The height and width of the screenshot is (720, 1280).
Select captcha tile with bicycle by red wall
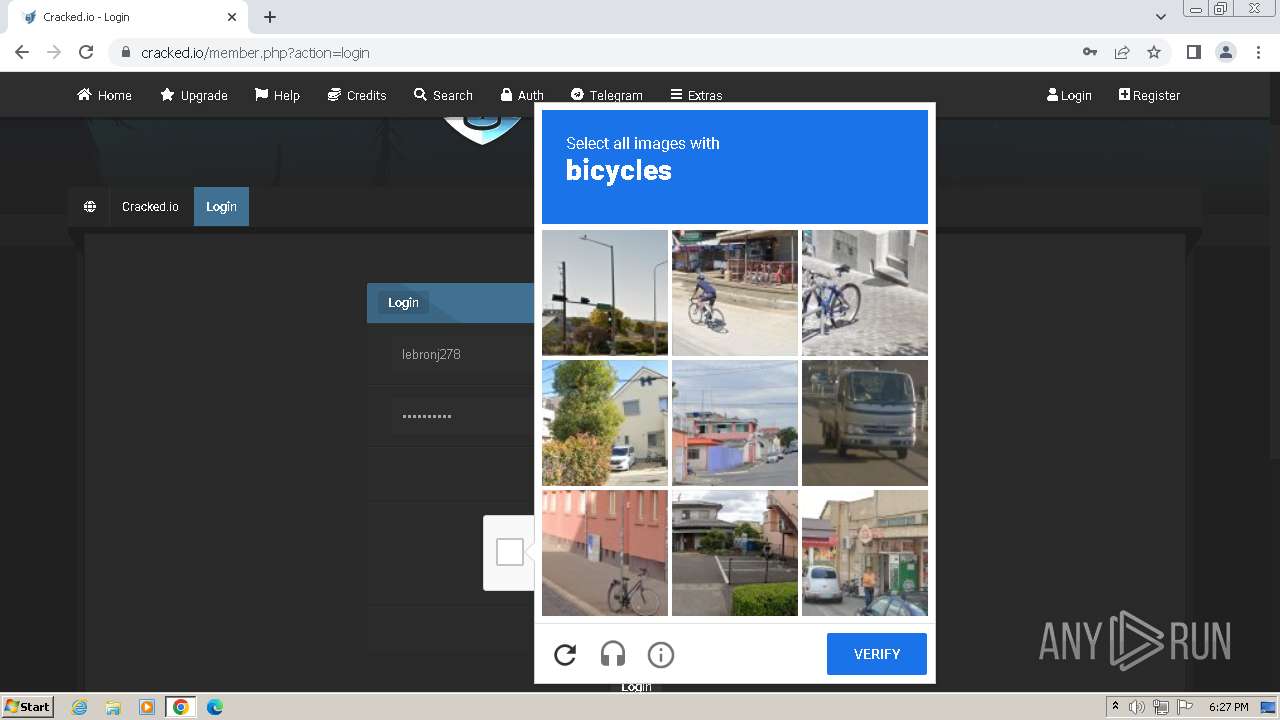point(605,553)
